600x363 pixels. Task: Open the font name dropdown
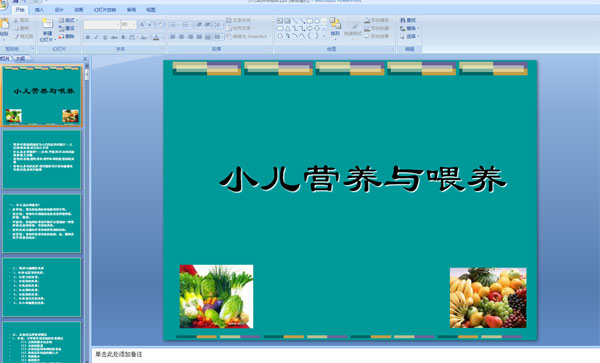pos(117,25)
